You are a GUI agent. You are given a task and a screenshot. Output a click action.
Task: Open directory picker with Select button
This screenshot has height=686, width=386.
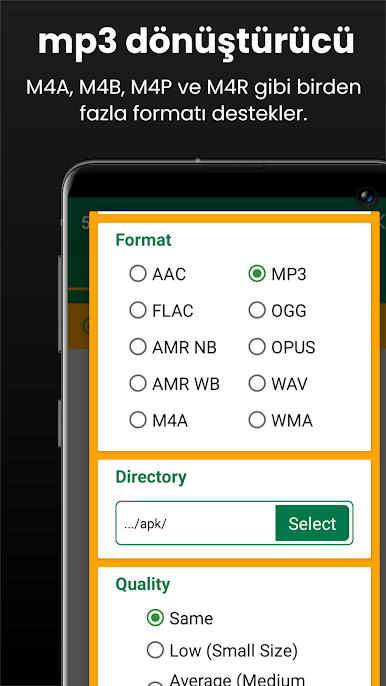click(312, 523)
